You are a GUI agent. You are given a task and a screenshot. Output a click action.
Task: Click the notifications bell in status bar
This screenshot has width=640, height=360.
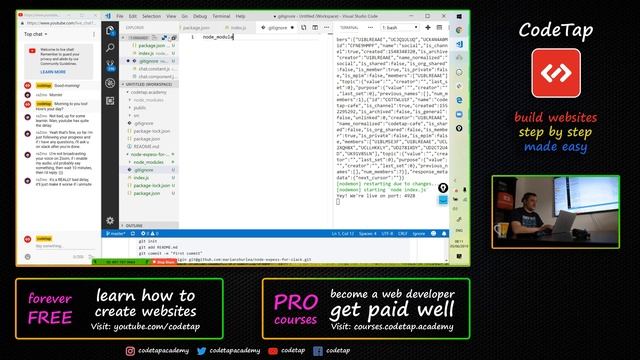tap(444, 233)
